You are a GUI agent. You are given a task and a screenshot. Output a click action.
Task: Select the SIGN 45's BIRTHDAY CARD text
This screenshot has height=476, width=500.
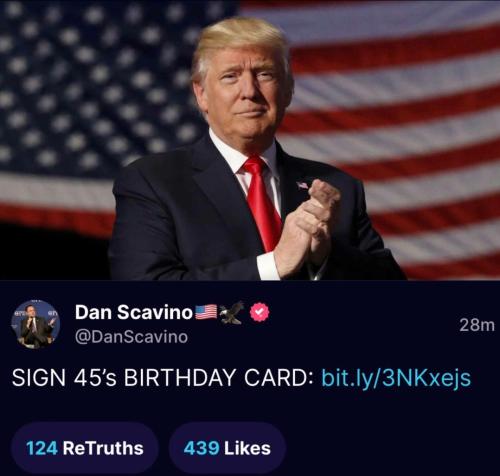[x=162, y=378]
